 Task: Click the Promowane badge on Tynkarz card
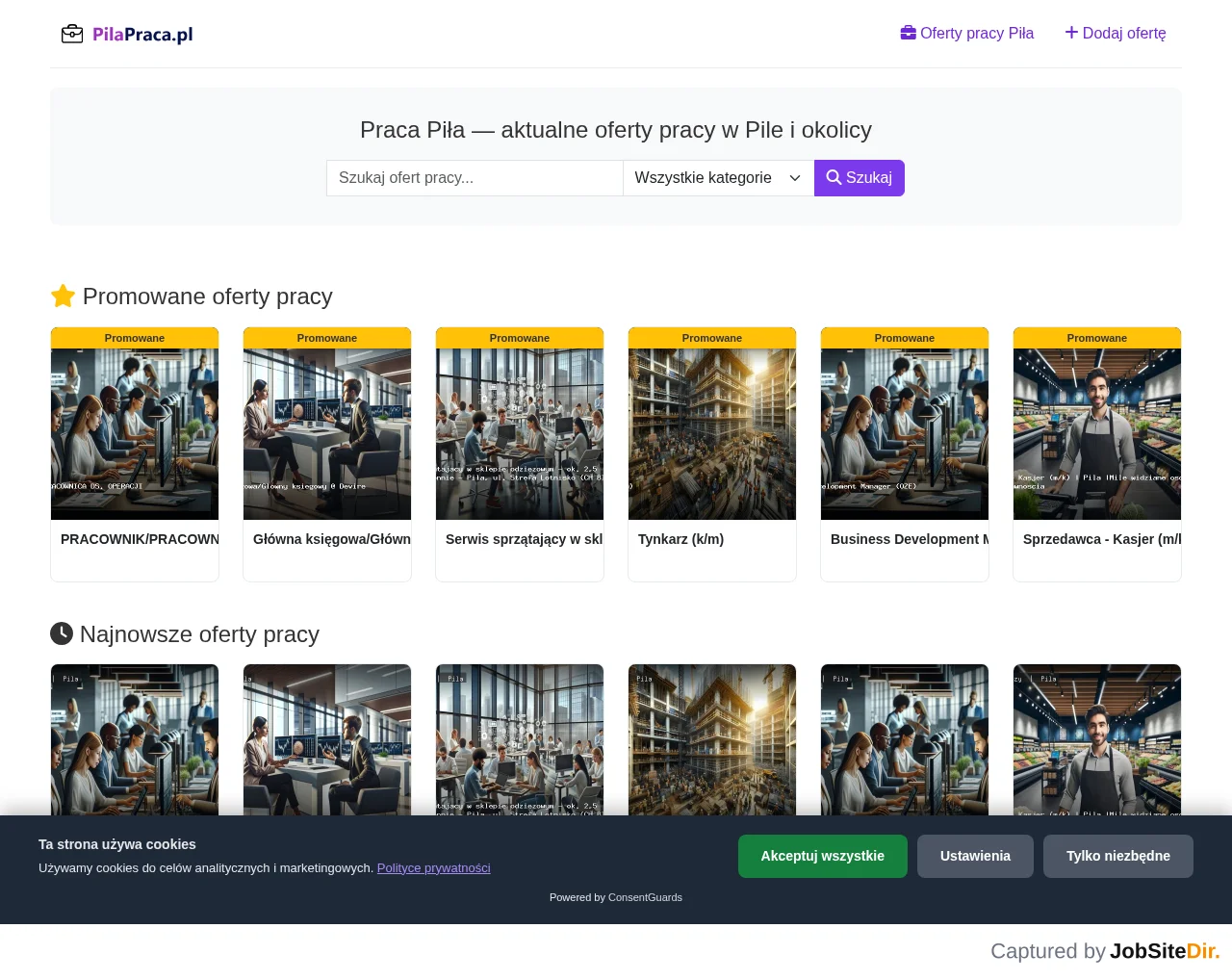(712, 338)
